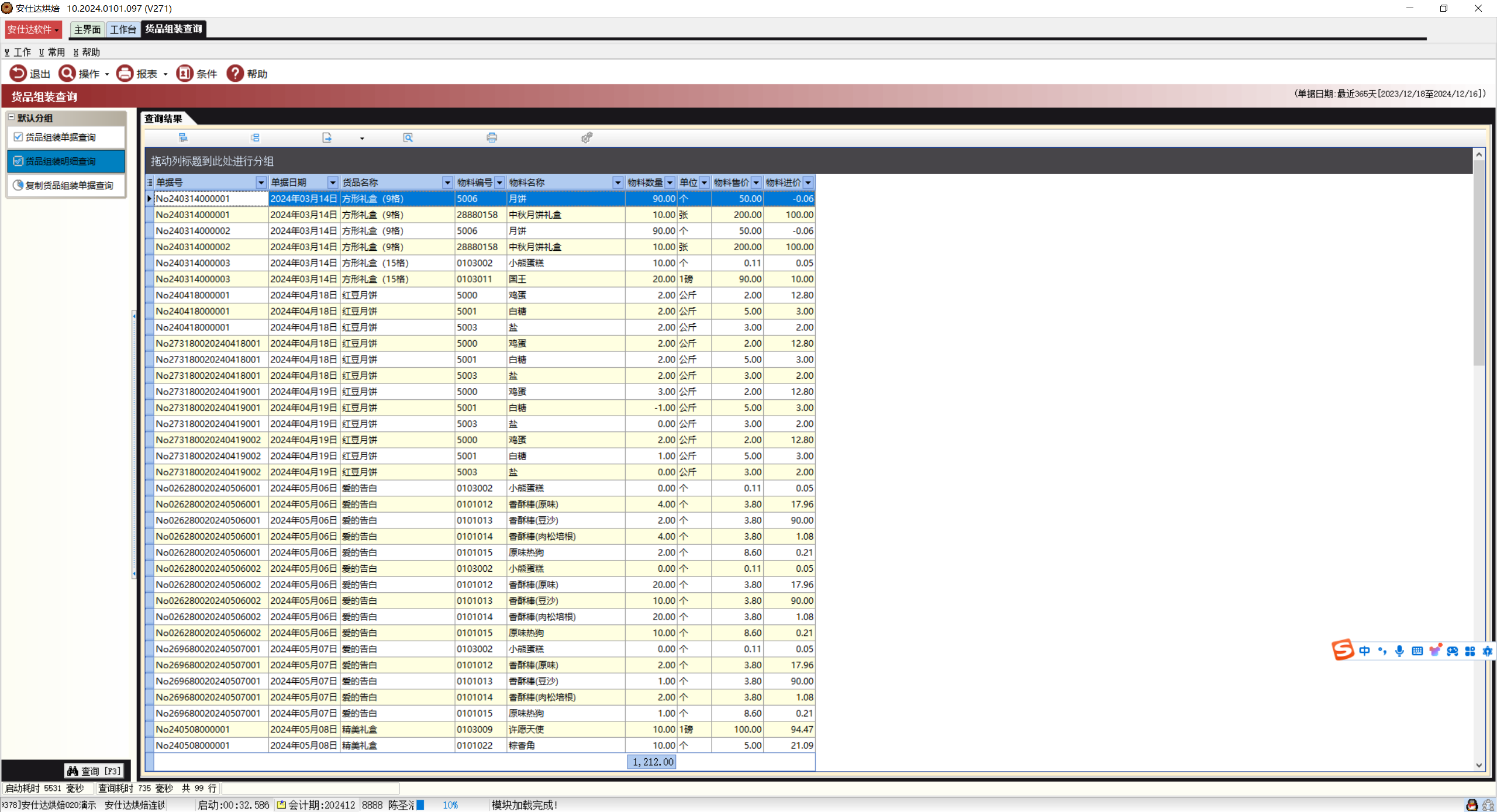Click the 退出 (exit) toolbar icon
The image size is (1497, 812).
pos(18,73)
